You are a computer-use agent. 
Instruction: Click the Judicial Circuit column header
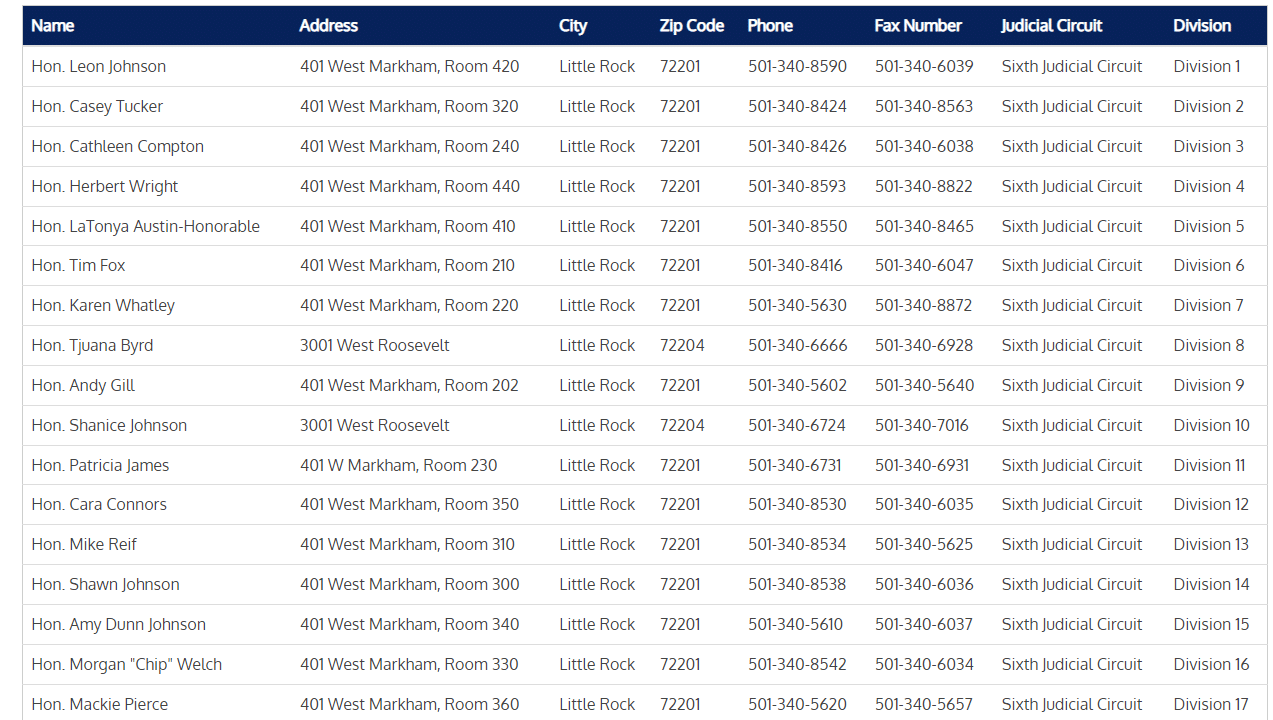tap(1051, 26)
